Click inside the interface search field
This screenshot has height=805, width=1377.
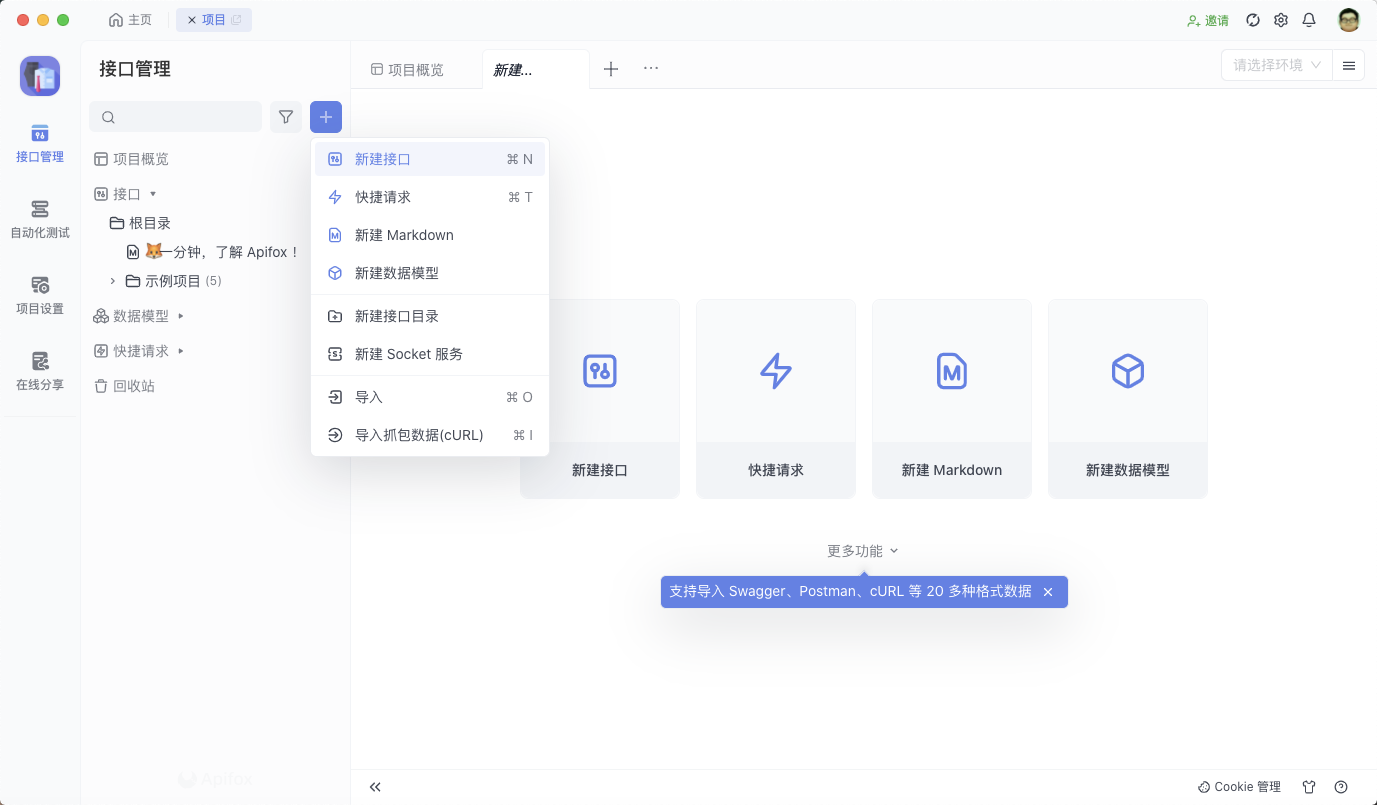click(175, 117)
